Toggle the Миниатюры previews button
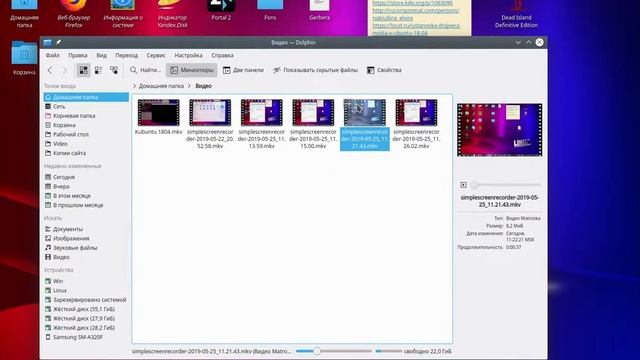The width and height of the screenshot is (640, 360). [191, 70]
